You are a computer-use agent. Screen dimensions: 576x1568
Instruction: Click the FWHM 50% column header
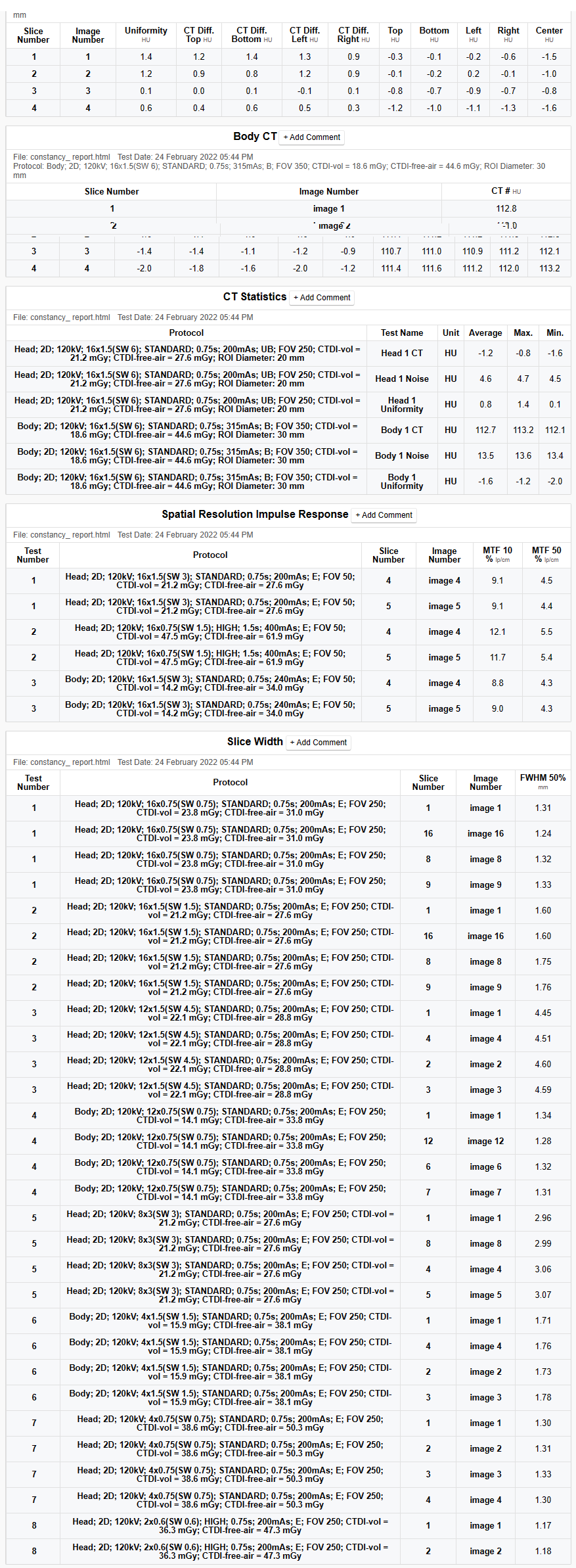pos(543,781)
